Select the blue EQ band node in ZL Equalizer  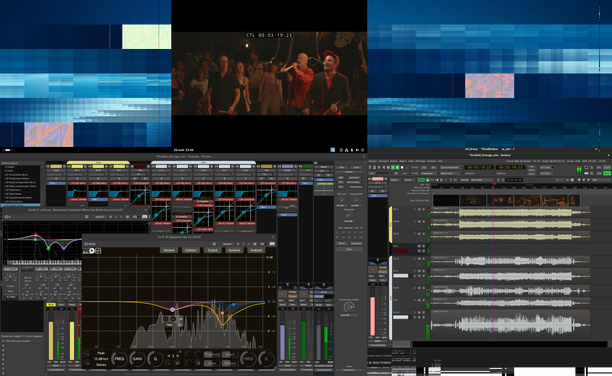click(x=234, y=304)
